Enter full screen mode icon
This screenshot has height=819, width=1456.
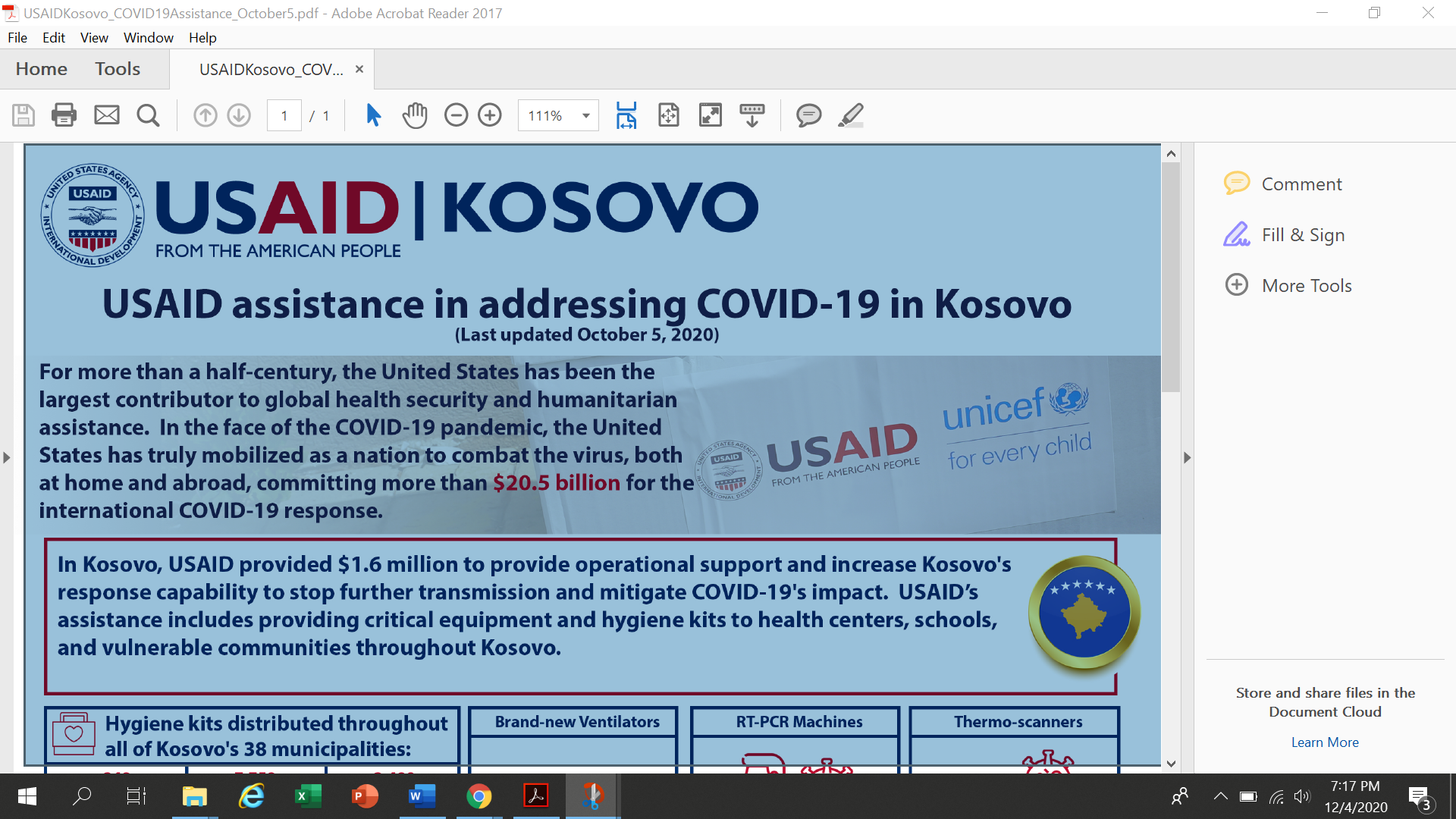click(x=711, y=115)
